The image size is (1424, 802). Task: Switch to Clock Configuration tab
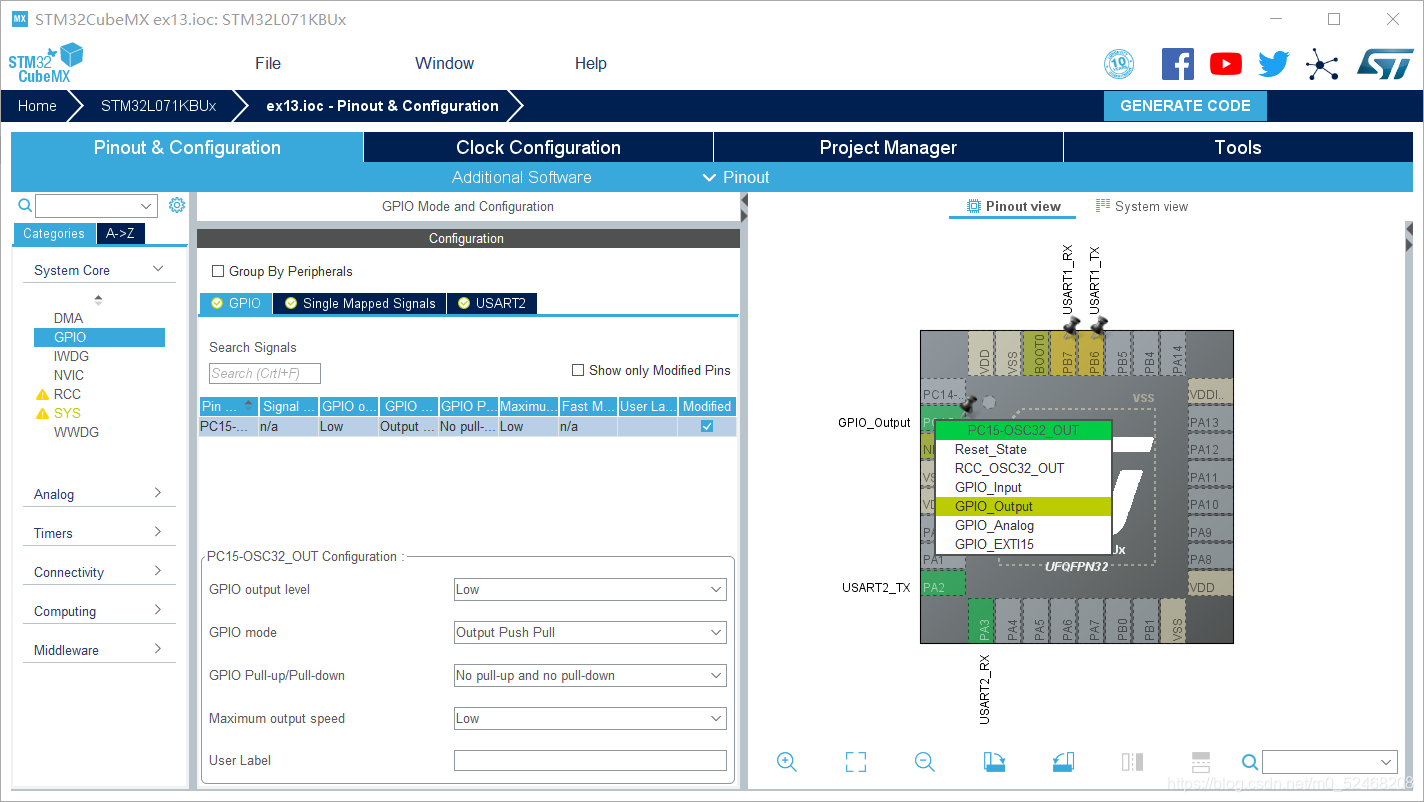(538, 147)
